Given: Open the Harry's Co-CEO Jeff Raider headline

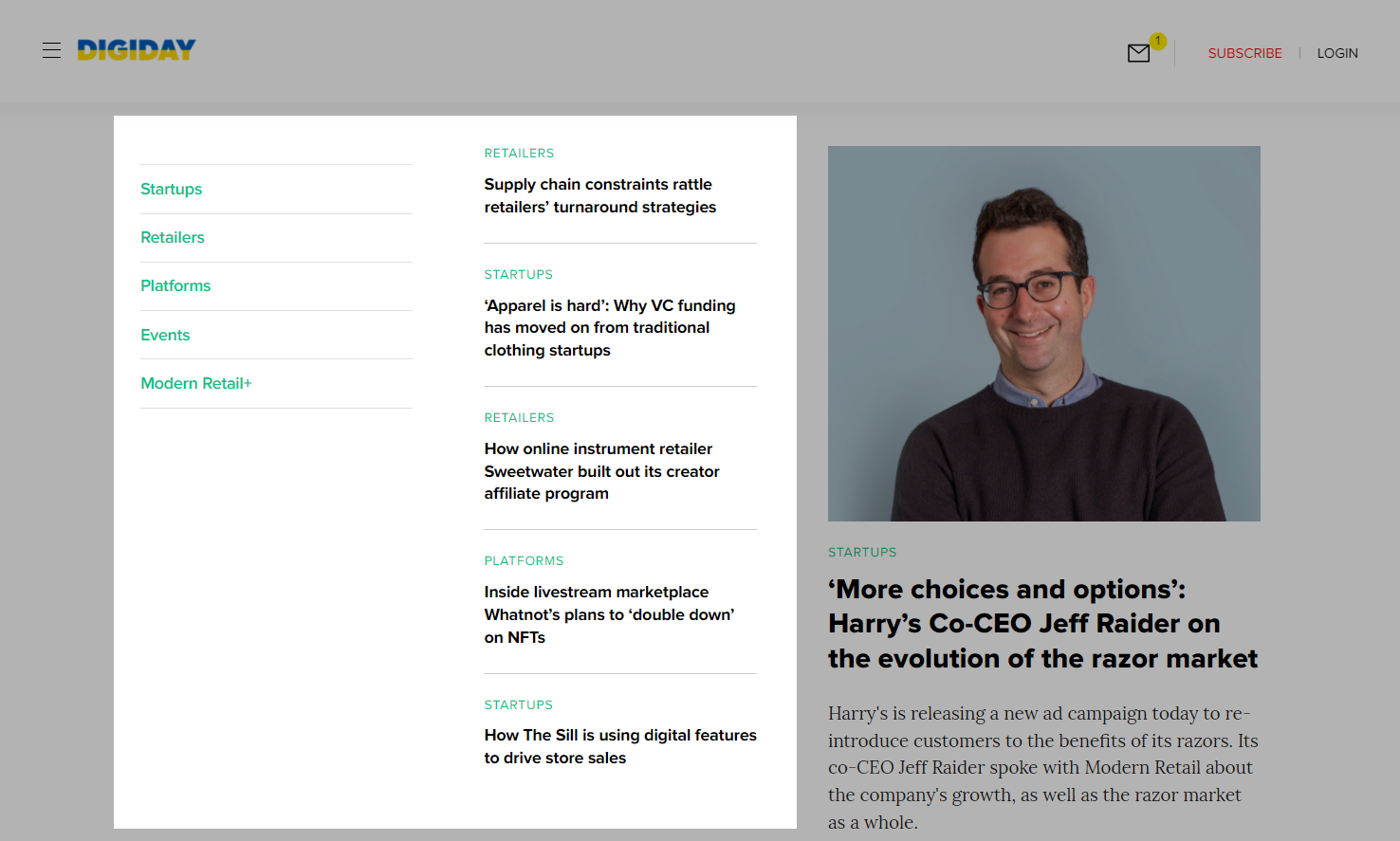Looking at the screenshot, I should (x=1043, y=624).
